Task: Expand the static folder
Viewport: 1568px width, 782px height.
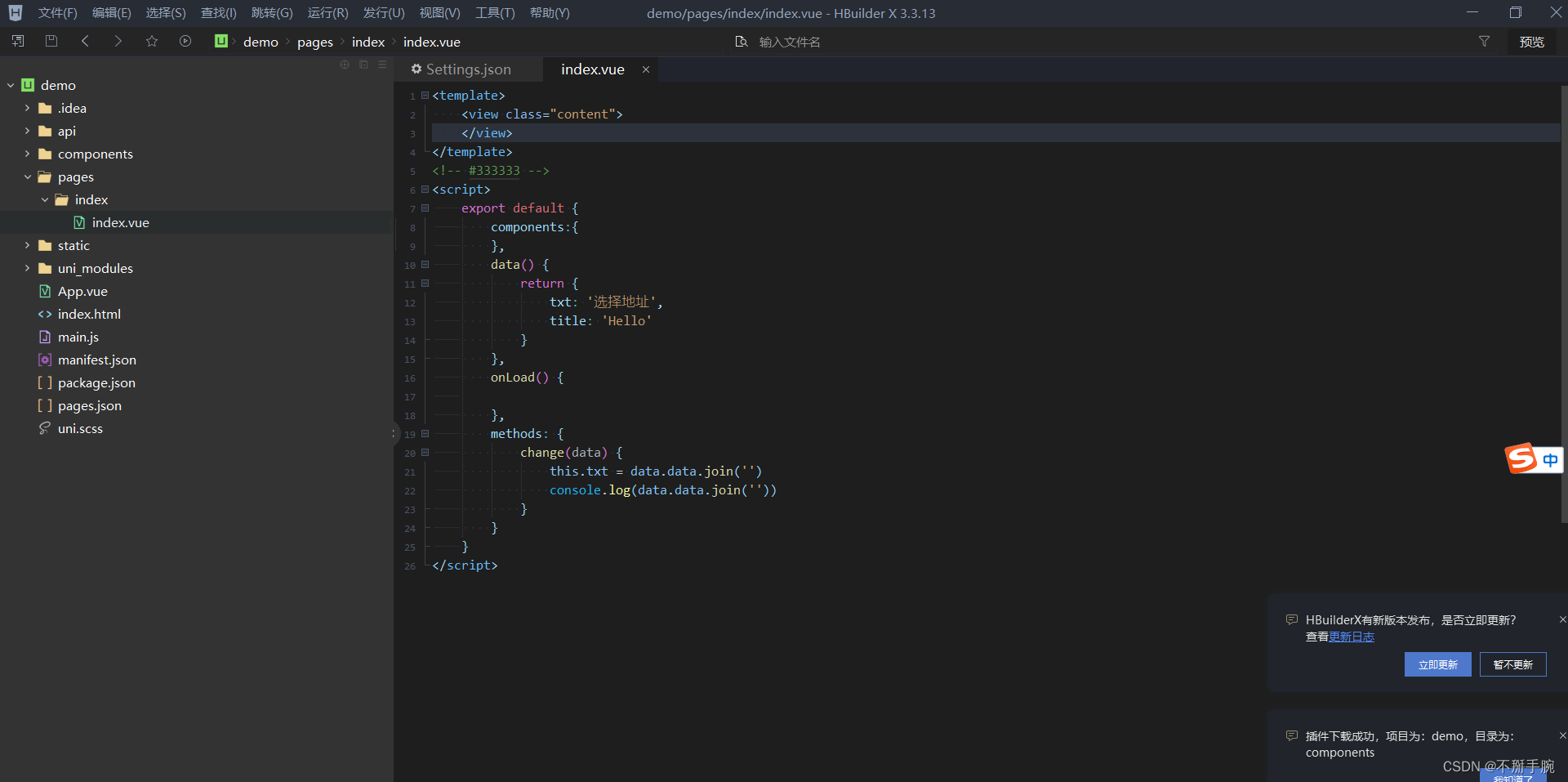Action: pyautogui.click(x=28, y=245)
